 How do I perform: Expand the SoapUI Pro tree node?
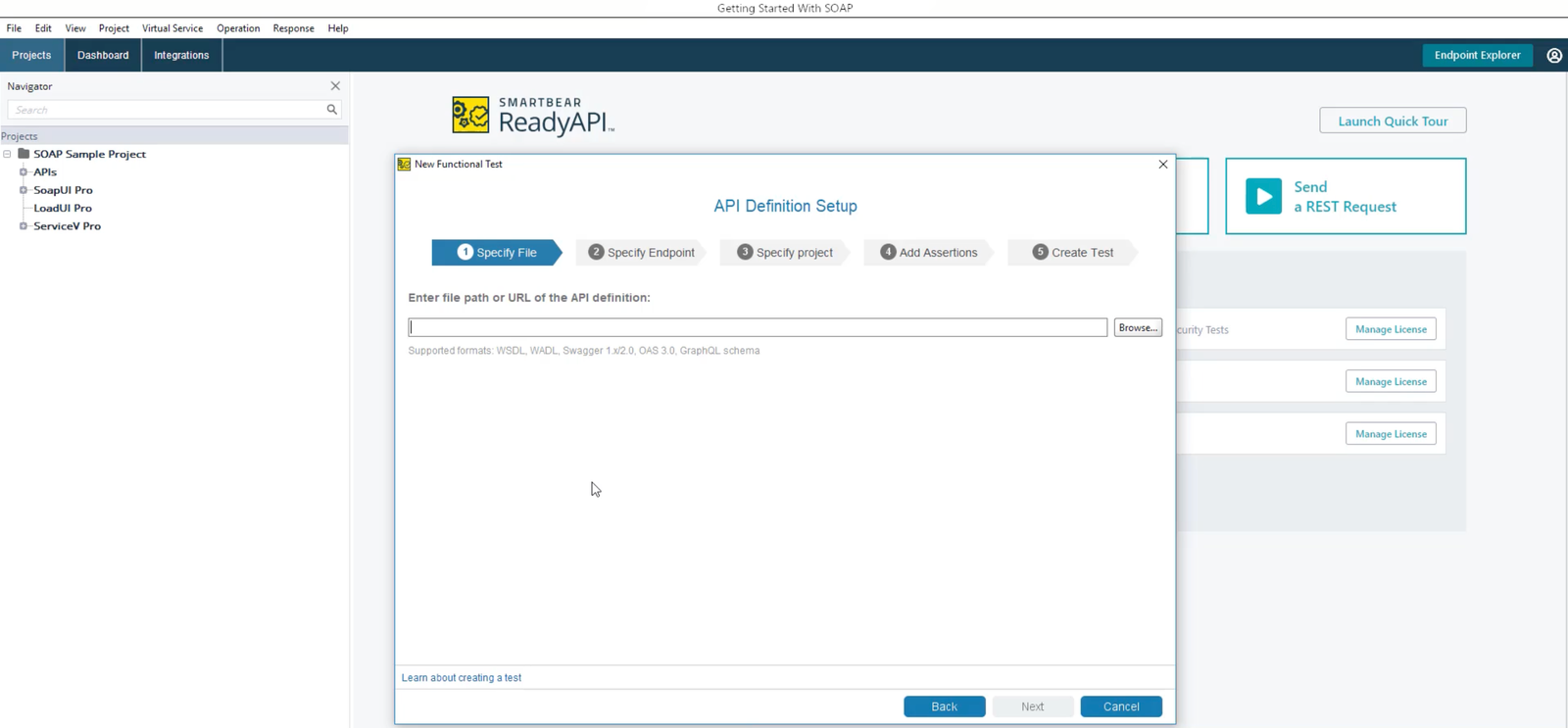[24, 190]
